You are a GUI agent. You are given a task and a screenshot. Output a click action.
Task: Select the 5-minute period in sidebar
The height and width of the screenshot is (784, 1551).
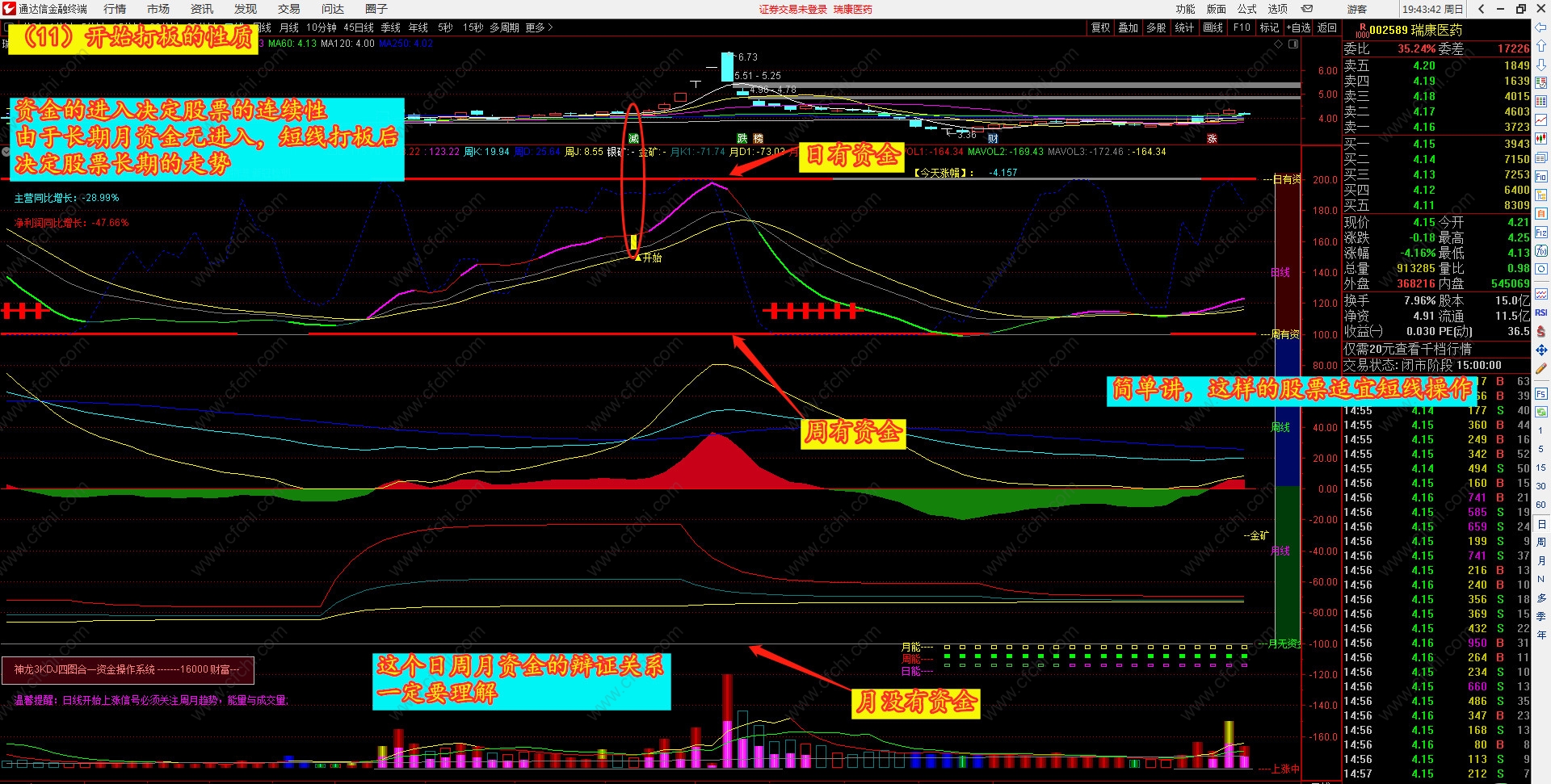point(1541,449)
